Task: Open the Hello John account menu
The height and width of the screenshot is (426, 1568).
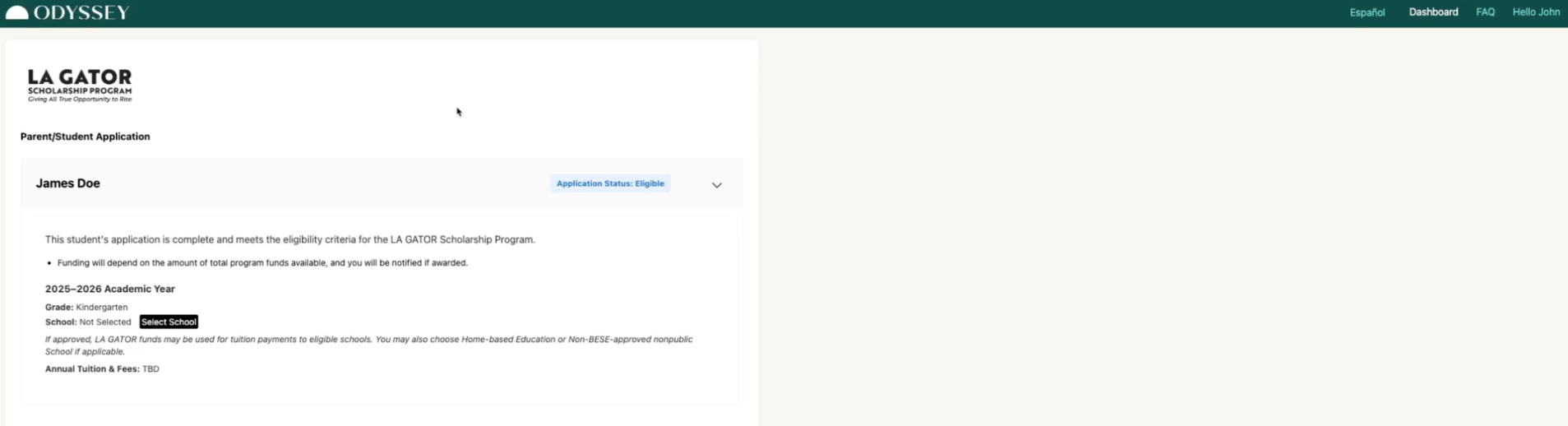Action: (x=1535, y=12)
